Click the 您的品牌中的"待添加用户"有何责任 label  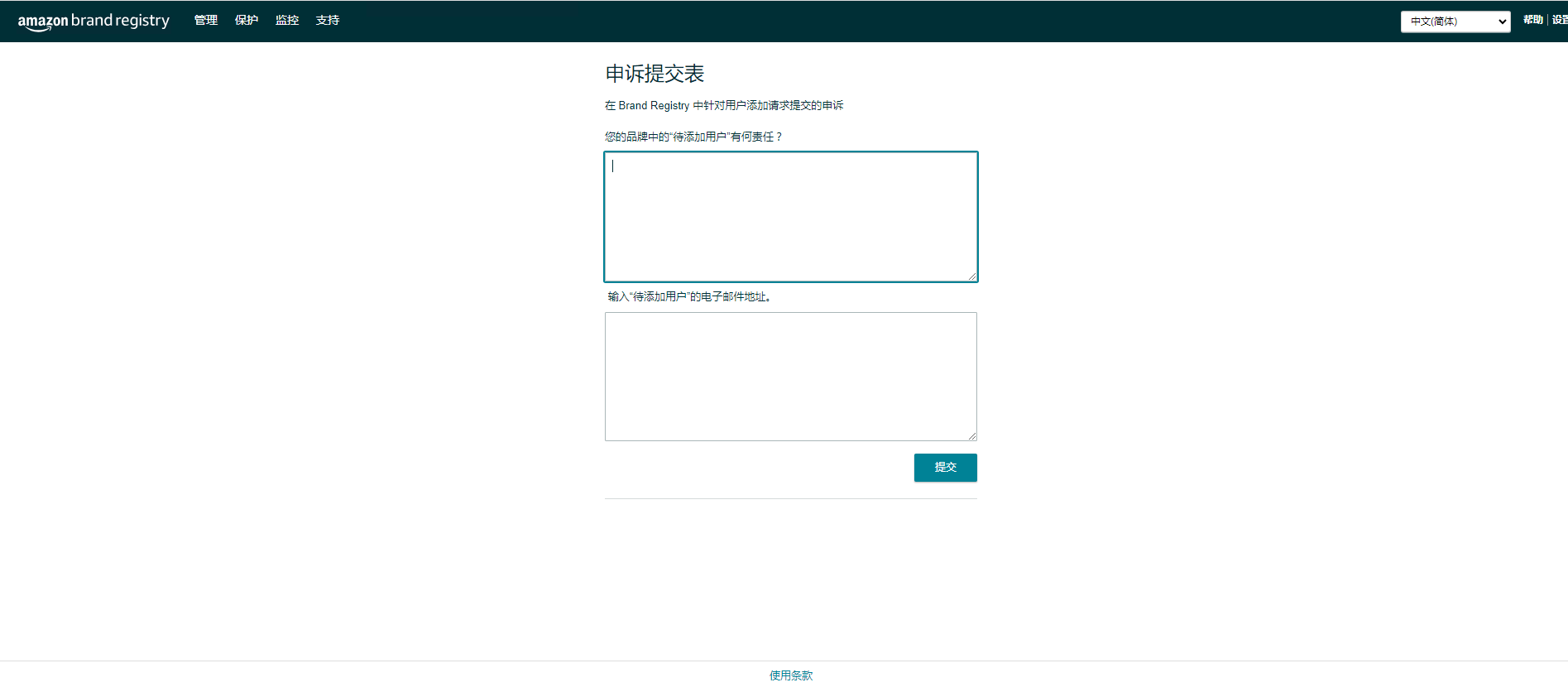693,137
